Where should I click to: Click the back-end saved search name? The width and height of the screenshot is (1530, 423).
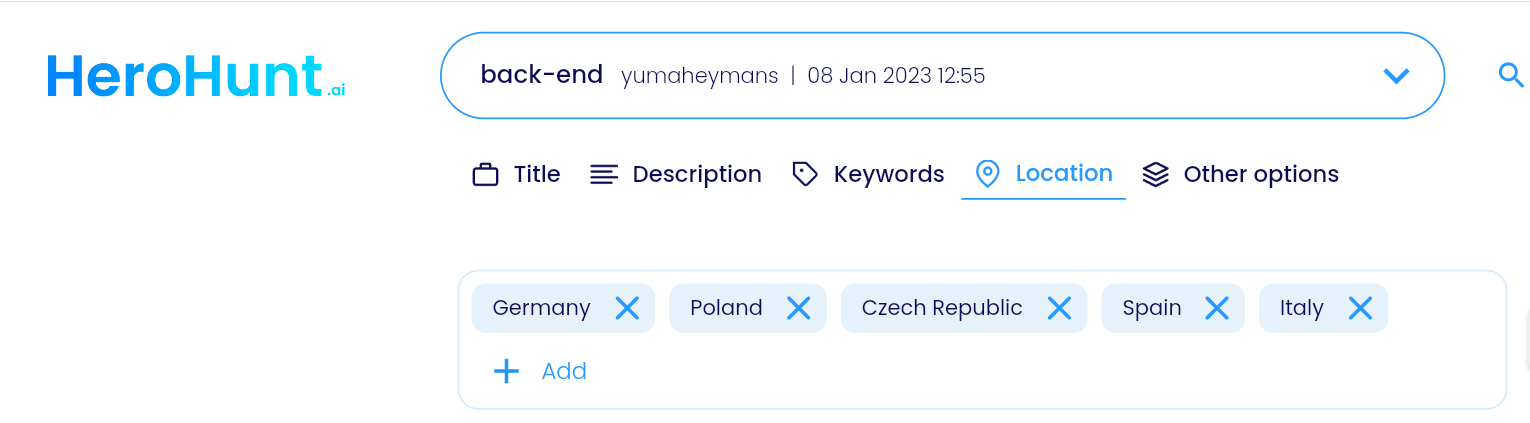click(x=542, y=75)
